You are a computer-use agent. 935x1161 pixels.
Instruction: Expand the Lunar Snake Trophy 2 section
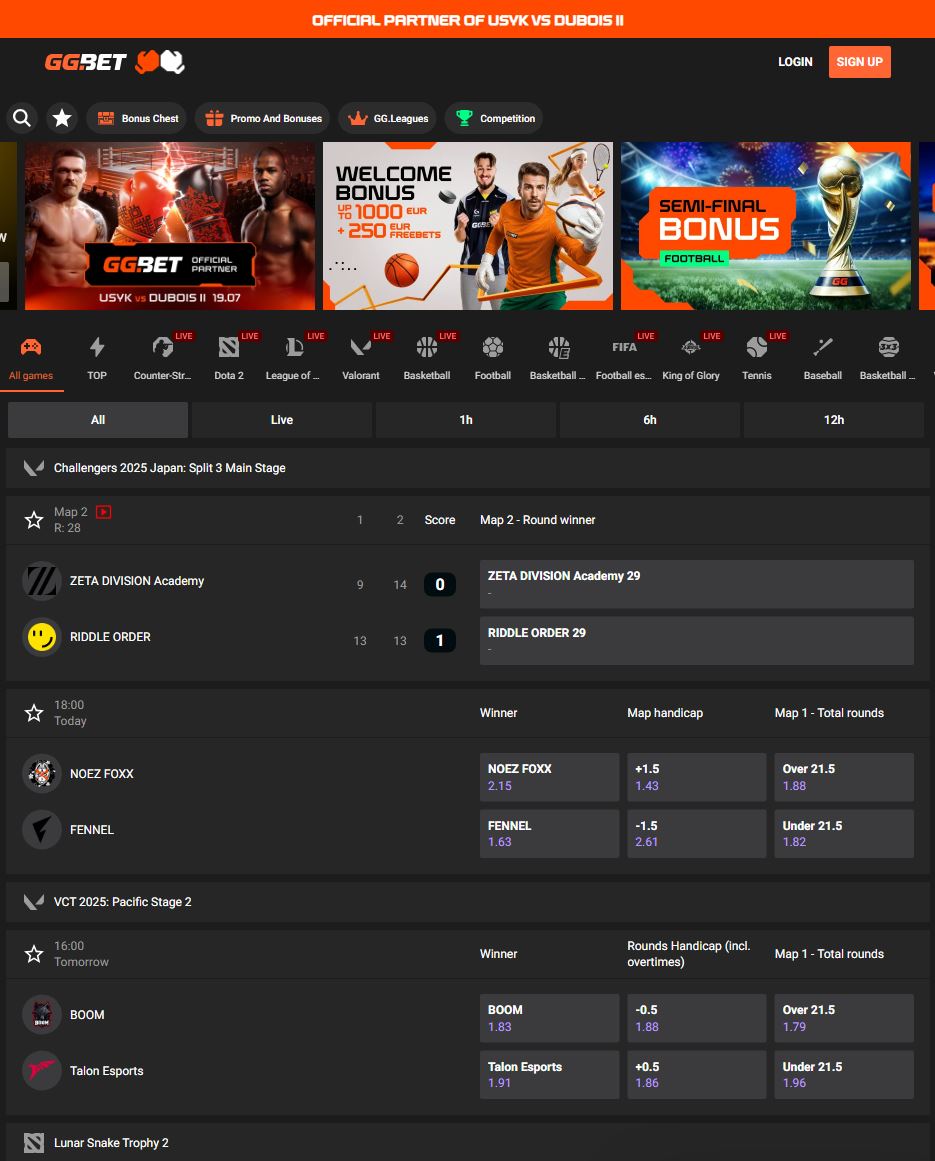pyautogui.click(x=467, y=1142)
